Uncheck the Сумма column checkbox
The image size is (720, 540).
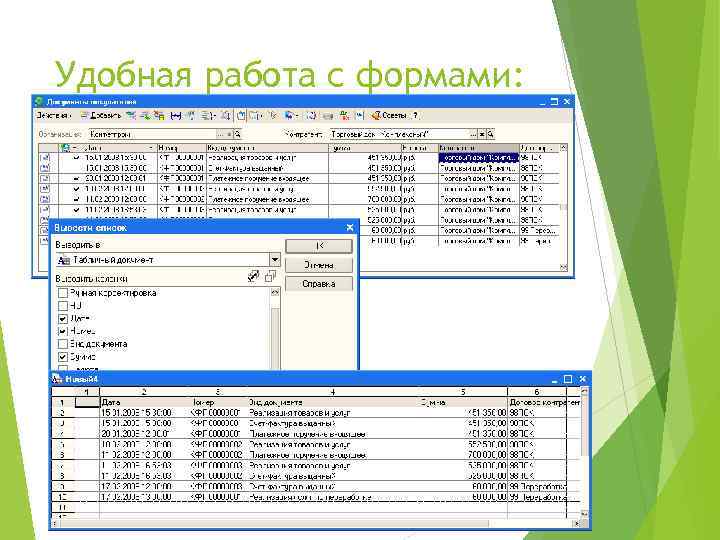(x=63, y=357)
